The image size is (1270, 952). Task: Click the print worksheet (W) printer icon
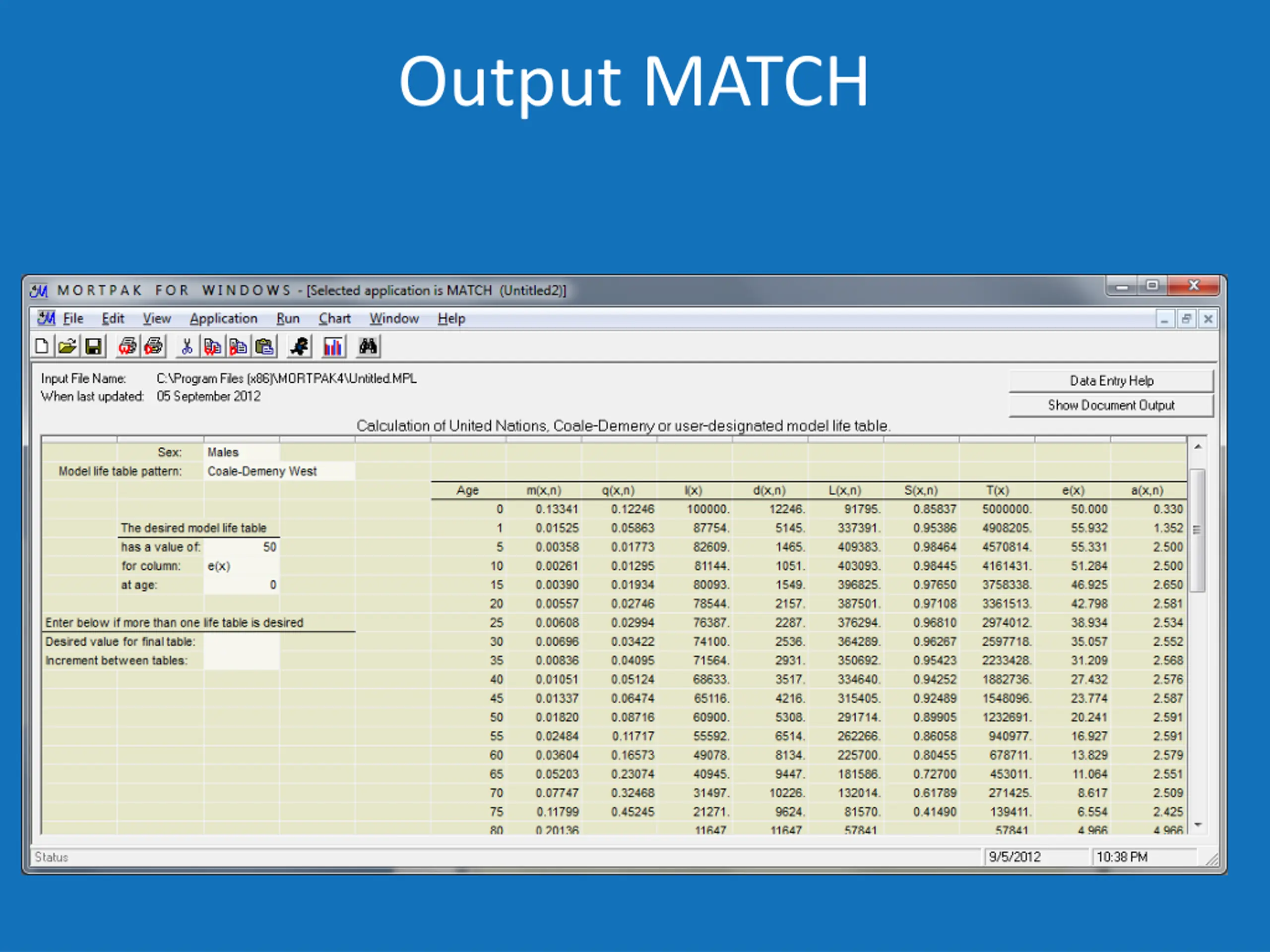tap(127, 347)
